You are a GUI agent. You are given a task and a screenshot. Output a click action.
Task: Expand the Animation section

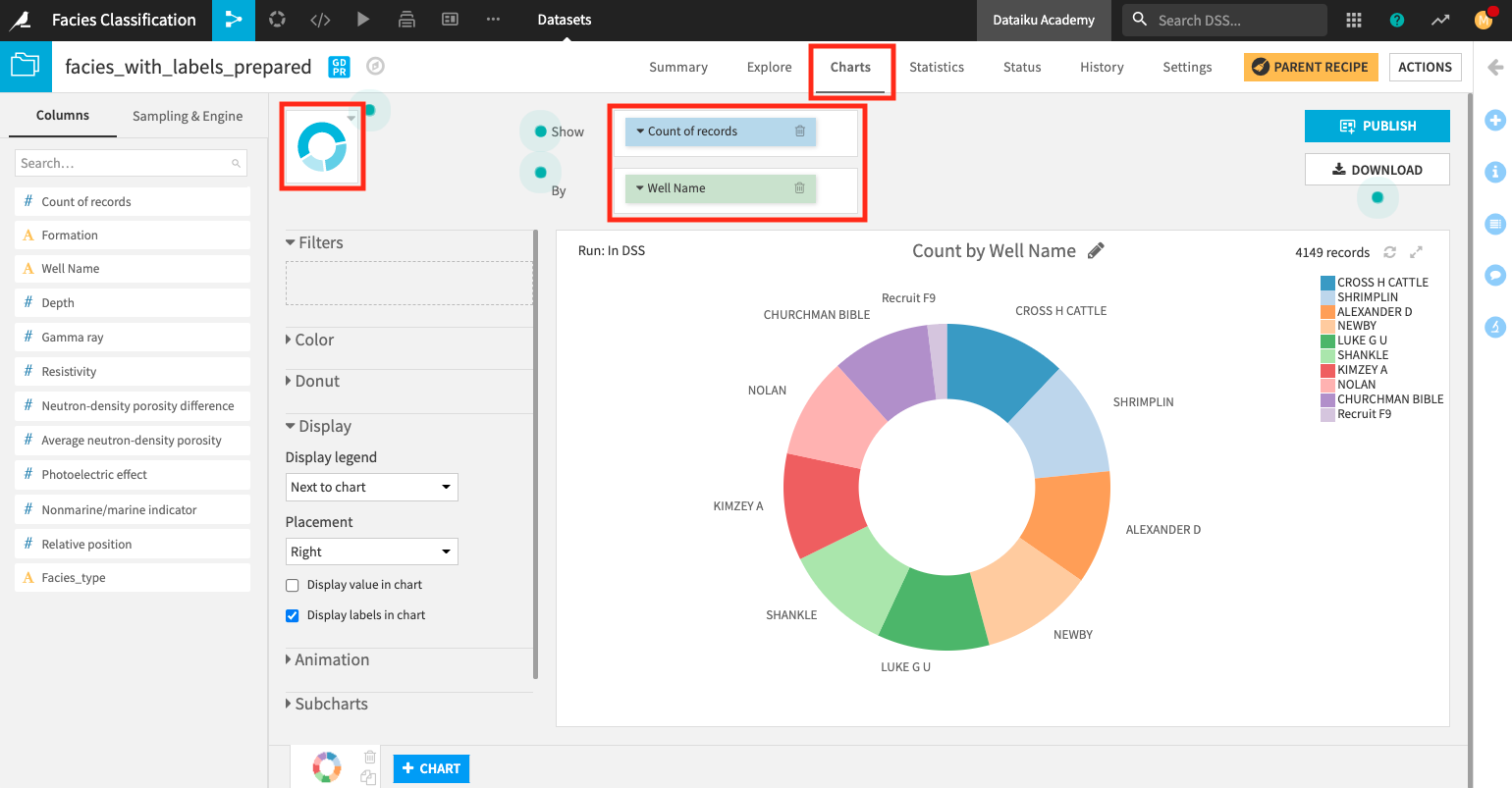(x=331, y=659)
